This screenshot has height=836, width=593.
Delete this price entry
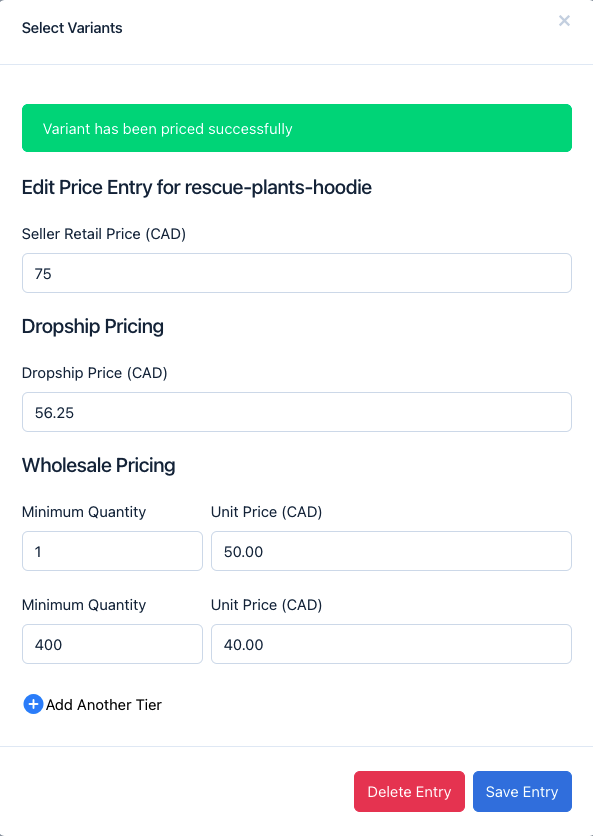pos(409,791)
